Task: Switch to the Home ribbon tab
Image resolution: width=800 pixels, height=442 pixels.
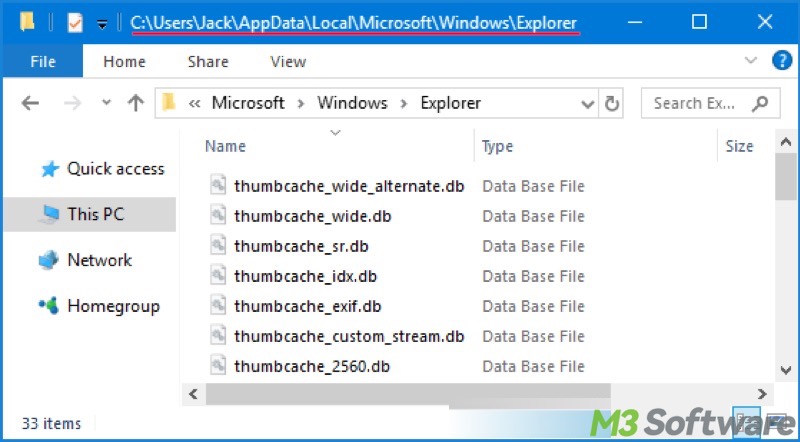Action: pyautogui.click(x=124, y=62)
